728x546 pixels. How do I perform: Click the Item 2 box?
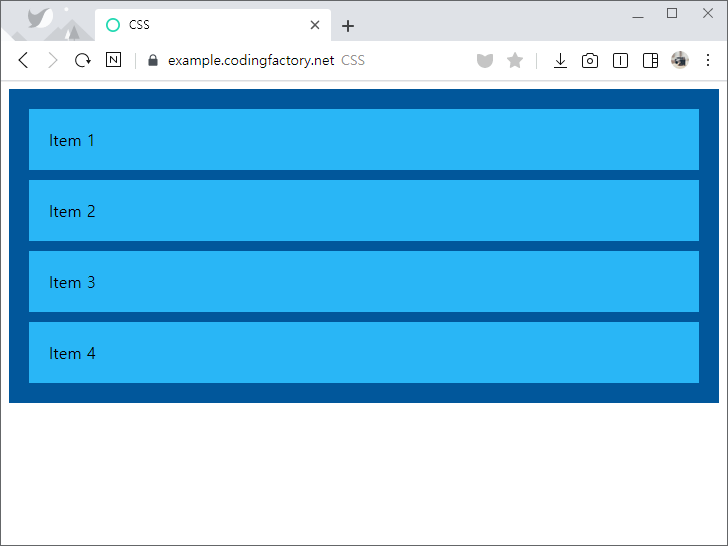pos(364,211)
